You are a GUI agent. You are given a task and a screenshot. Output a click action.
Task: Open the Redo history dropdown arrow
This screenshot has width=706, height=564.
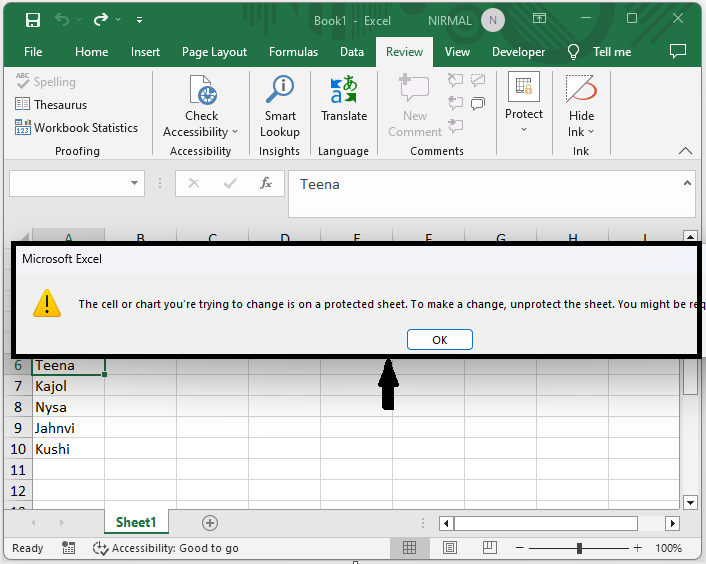[x=118, y=20]
